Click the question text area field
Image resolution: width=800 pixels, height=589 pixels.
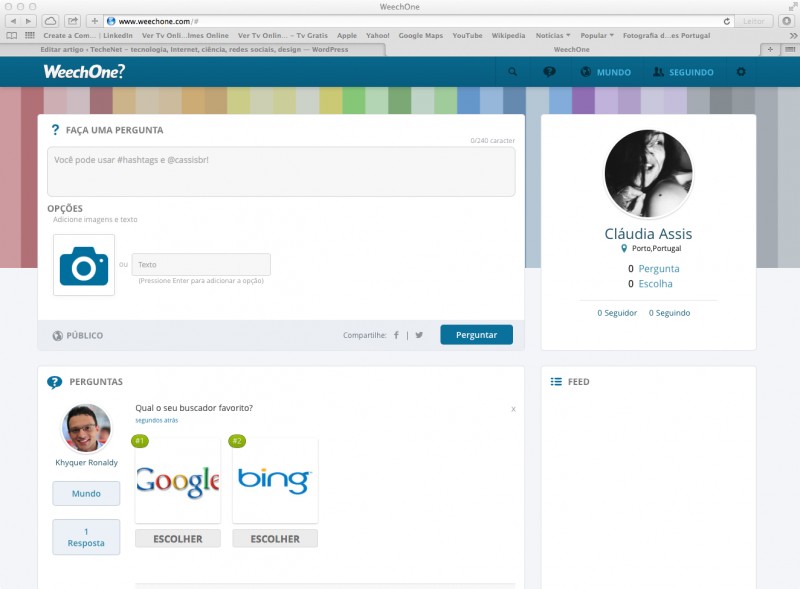tap(281, 172)
